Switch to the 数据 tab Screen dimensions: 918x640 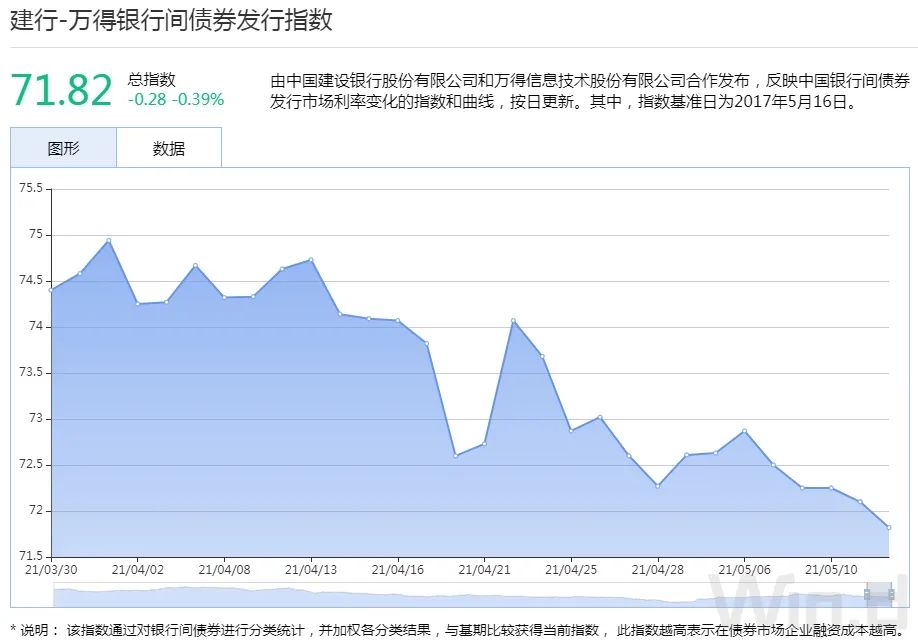pos(169,148)
